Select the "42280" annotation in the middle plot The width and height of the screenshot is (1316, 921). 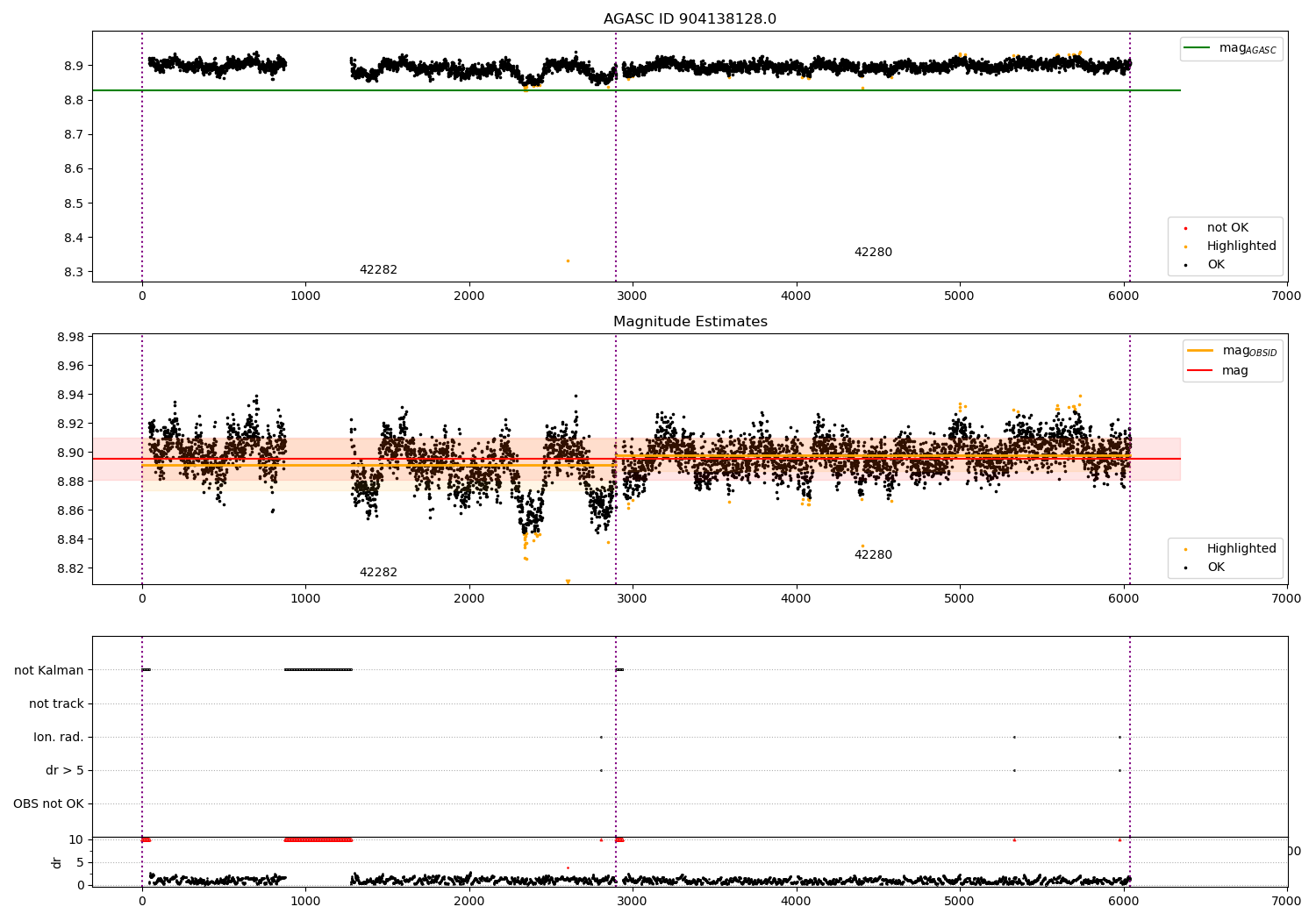pos(873,555)
